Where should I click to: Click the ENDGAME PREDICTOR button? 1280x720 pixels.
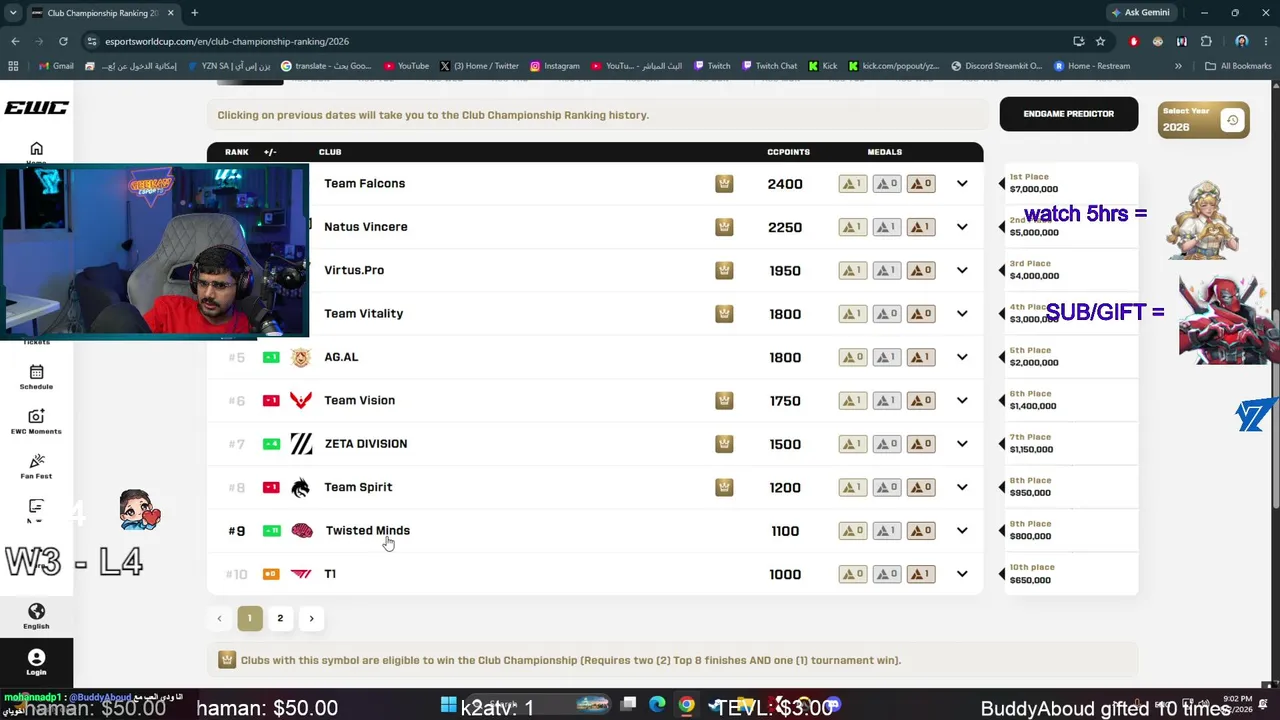coord(1069,114)
